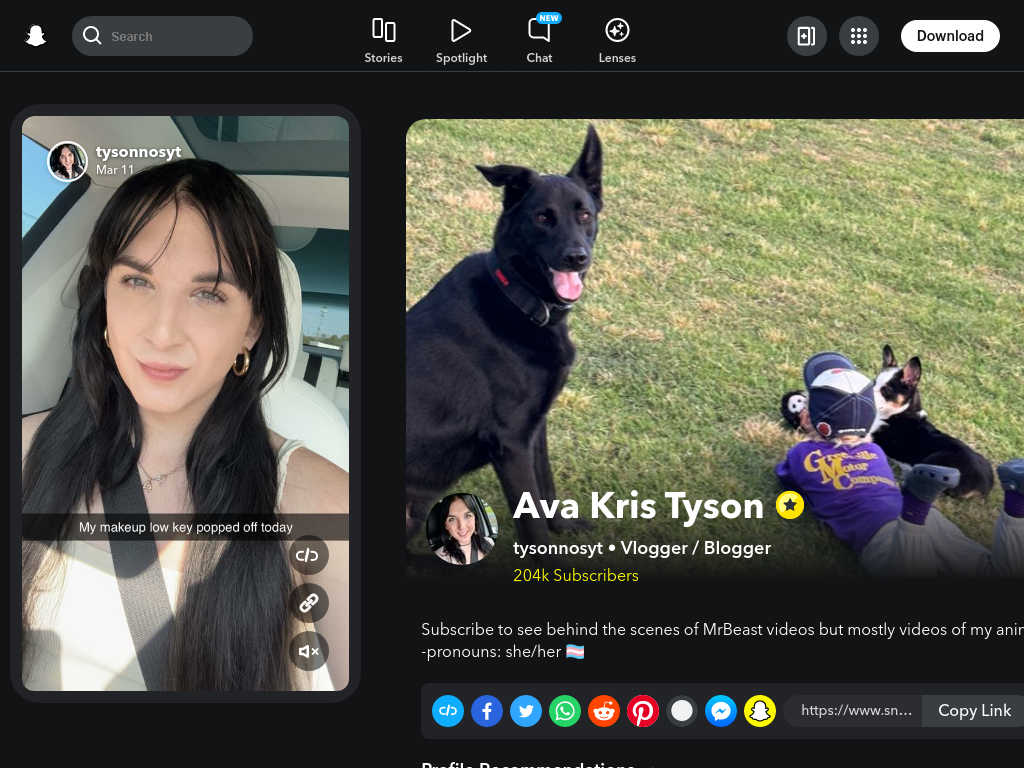
Task: Click the magnifier icon in search bar
Action: (x=92, y=36)
